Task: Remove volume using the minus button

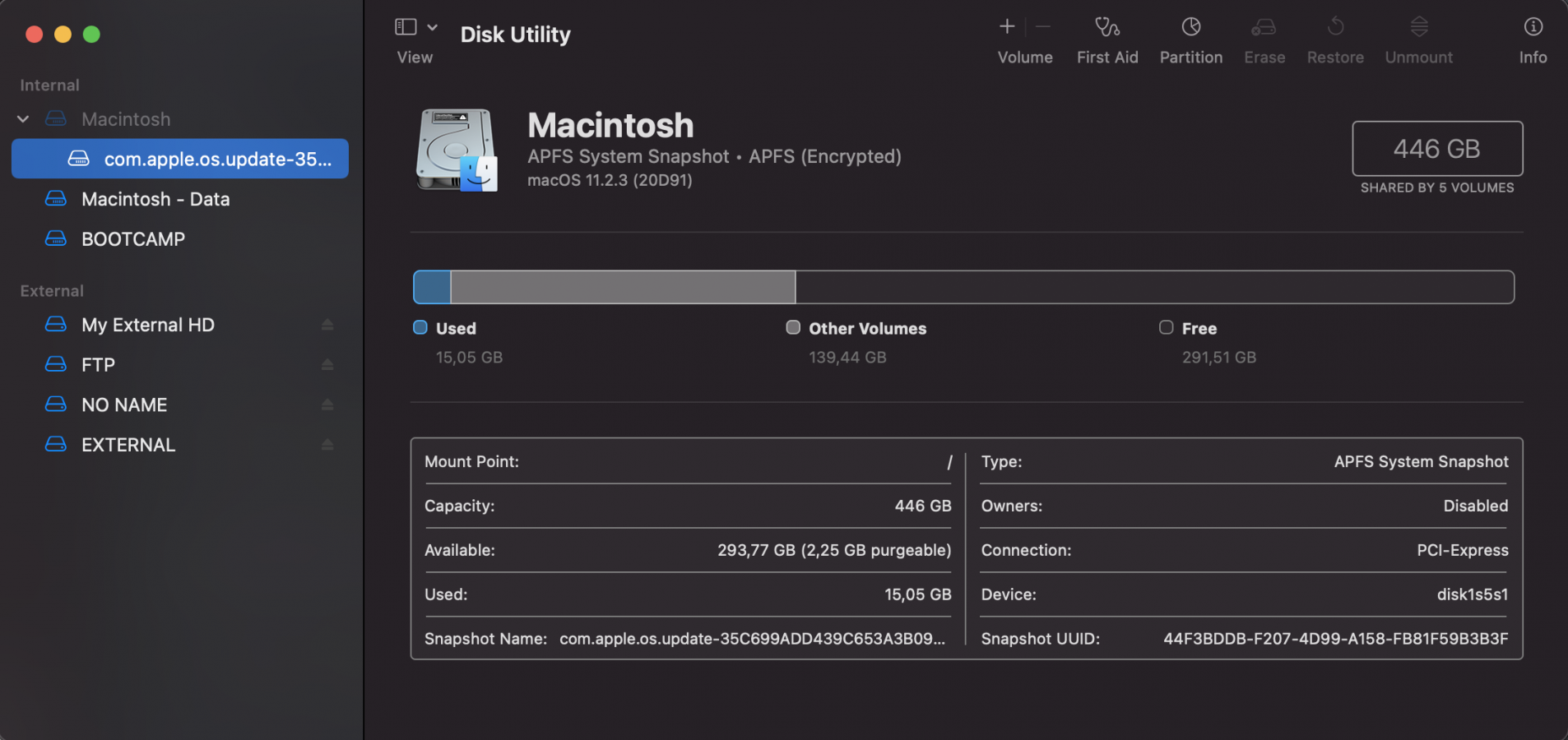Action: pyautogui.click(x=1043, y=27)
